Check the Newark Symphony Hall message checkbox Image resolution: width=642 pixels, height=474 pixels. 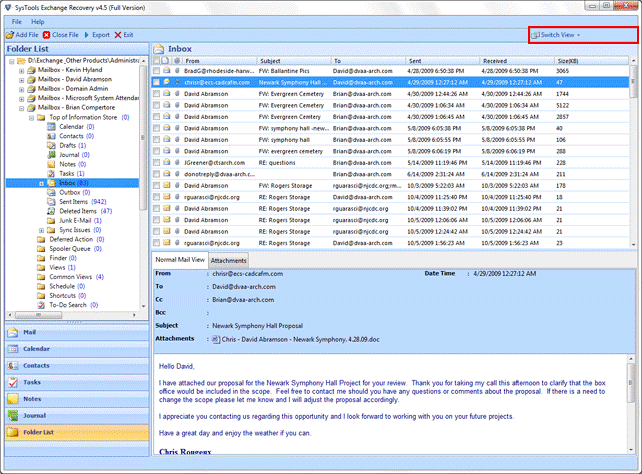156,82
